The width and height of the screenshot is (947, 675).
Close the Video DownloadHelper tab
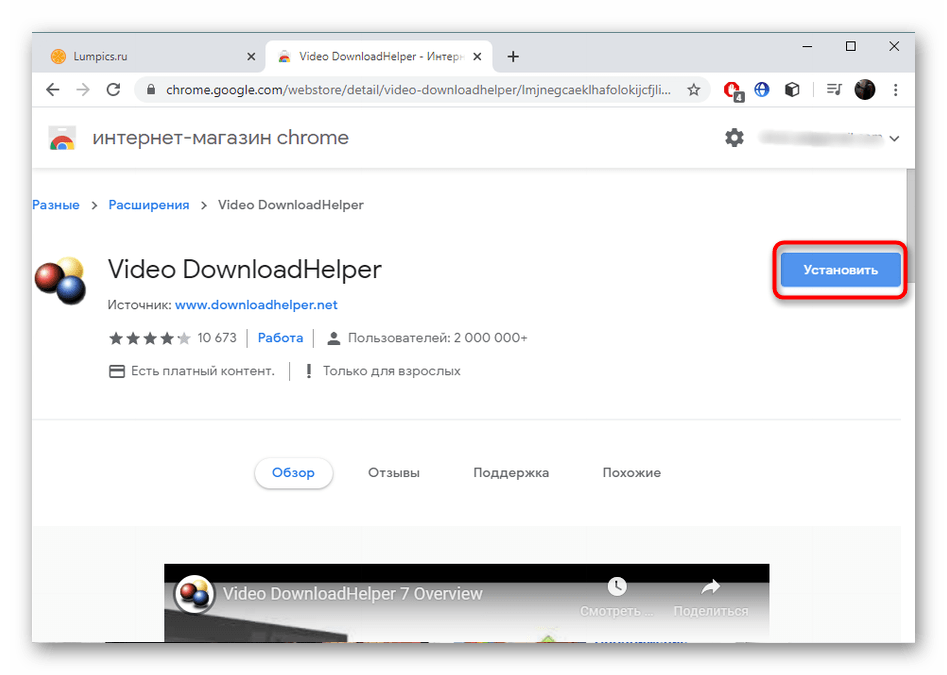click(477, 57)
